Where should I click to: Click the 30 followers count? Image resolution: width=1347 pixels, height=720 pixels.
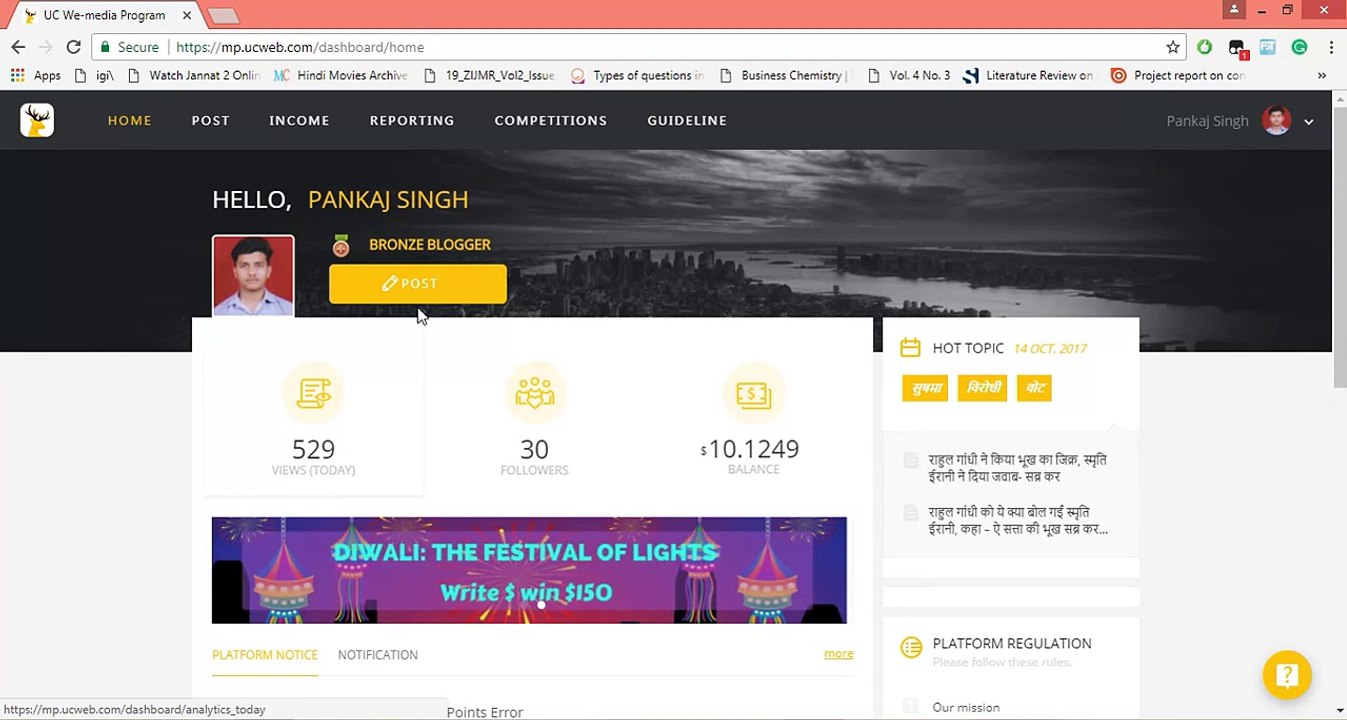[x=534, y=449]
